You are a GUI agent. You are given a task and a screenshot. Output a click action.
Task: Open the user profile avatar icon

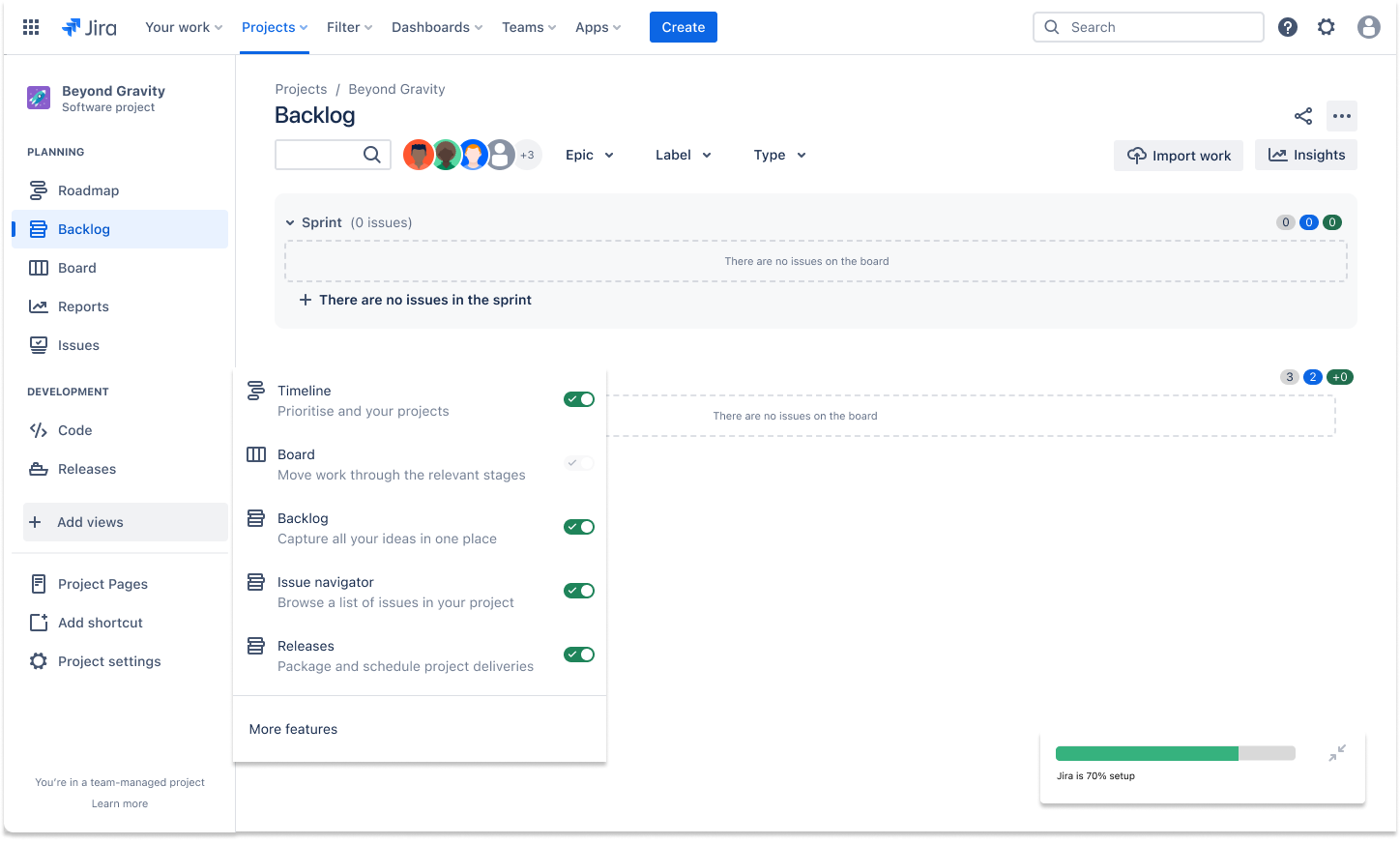(x=1369, y=27)
